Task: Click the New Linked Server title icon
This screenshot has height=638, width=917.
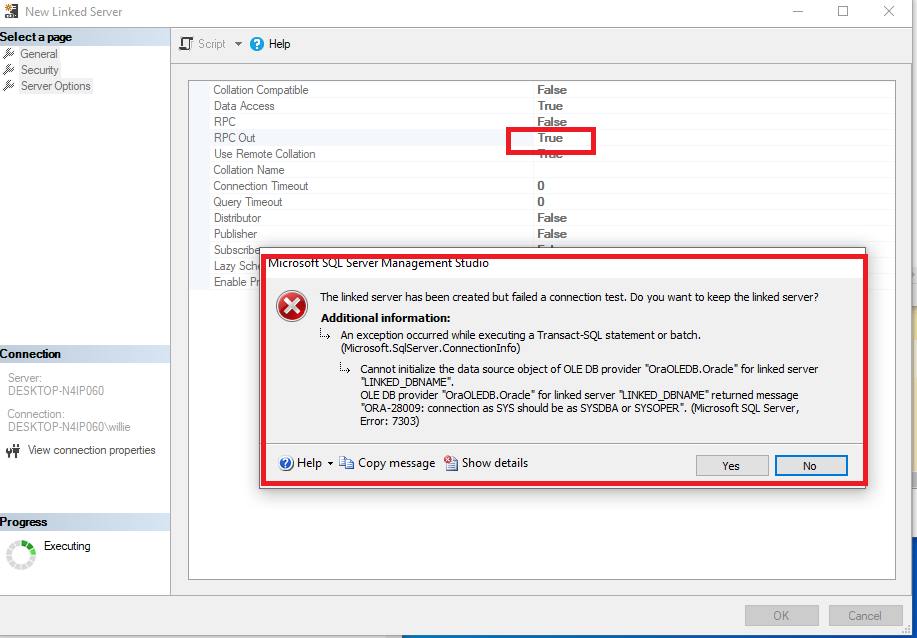Action: (11, 11)
